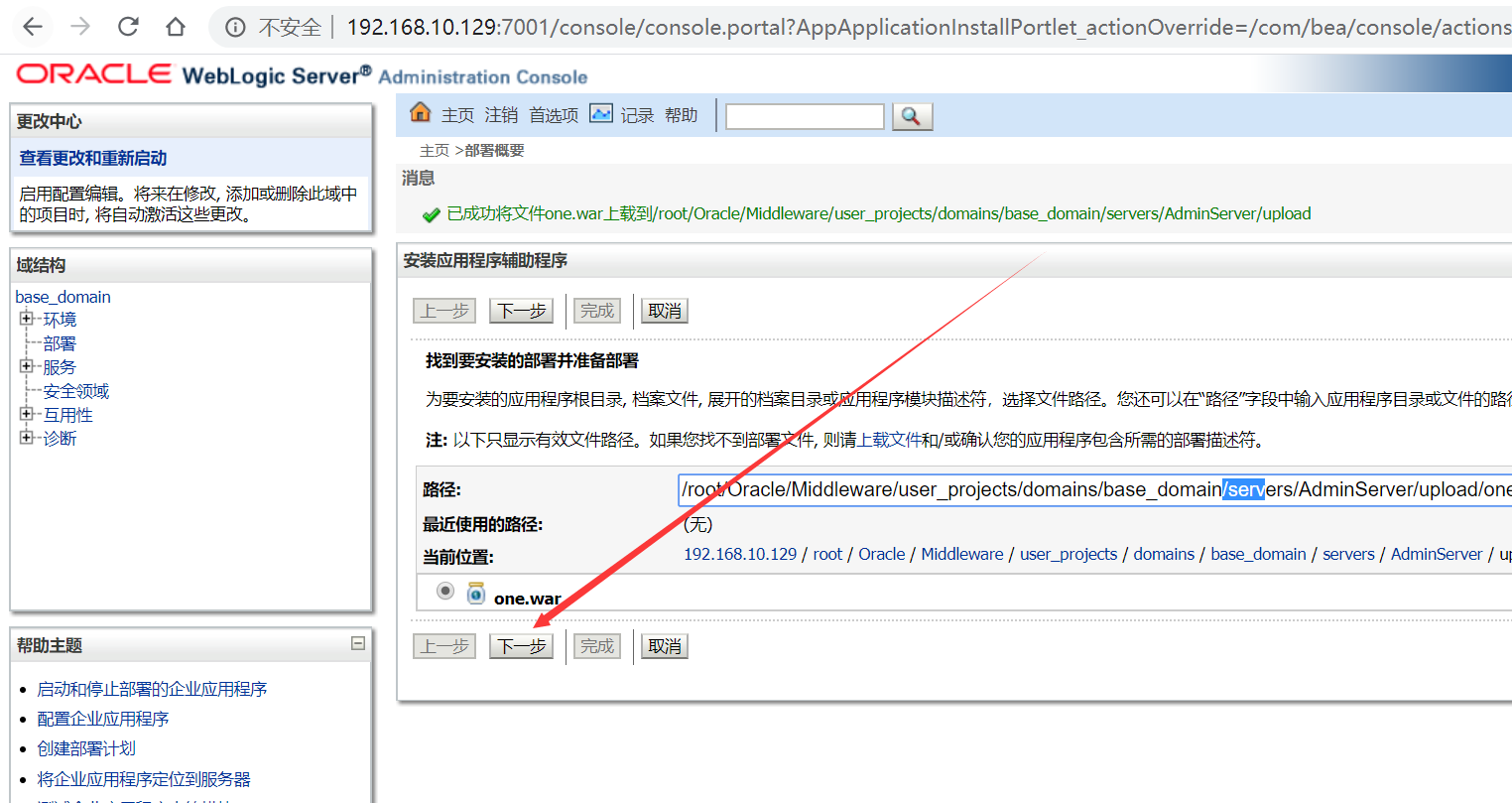Click Middleware in current location path
The image size is (1512, 803).
(x=962, y=554)
